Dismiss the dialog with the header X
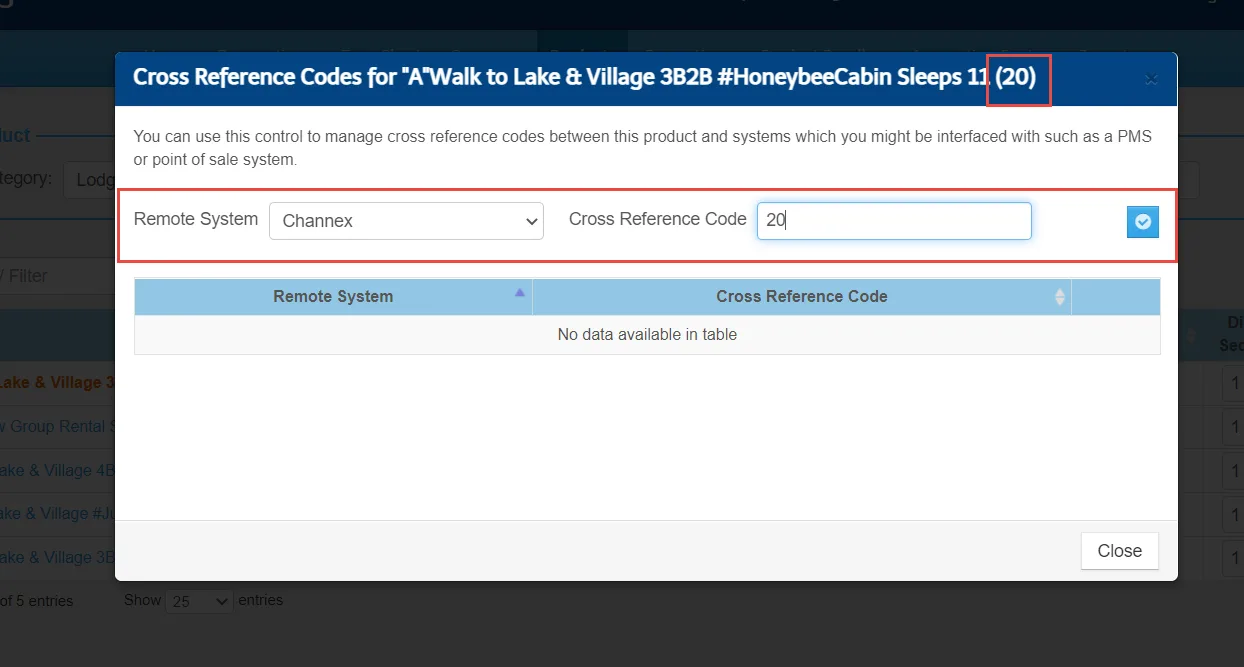This screenshot has width=1244, height=667. 1151,79
